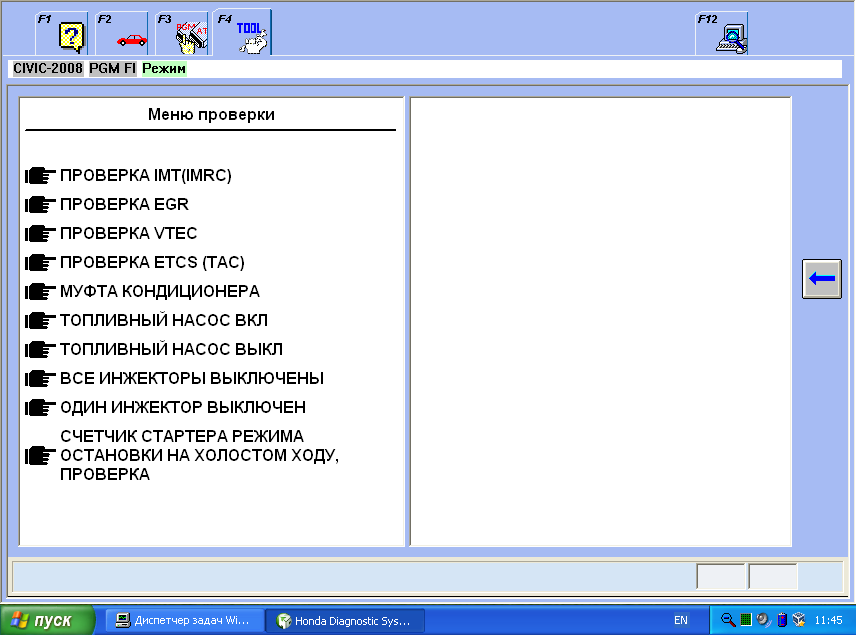Select the F2 vehicle icon
The height and width of the screenshot is (635, 856).
tap(122, 33)
